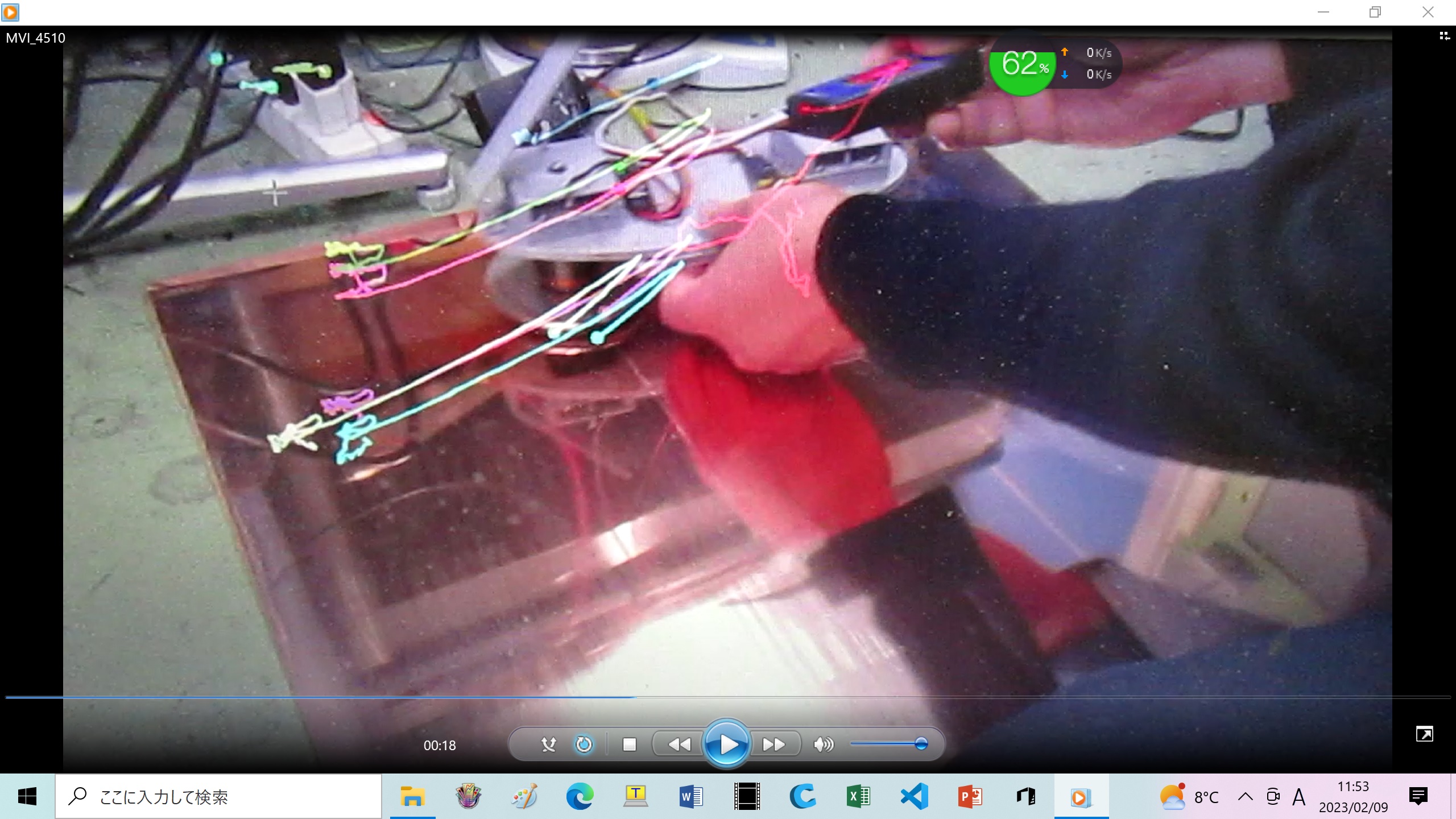
Task: Open the weather widget showing 8°C
Action: point(1189,796)
